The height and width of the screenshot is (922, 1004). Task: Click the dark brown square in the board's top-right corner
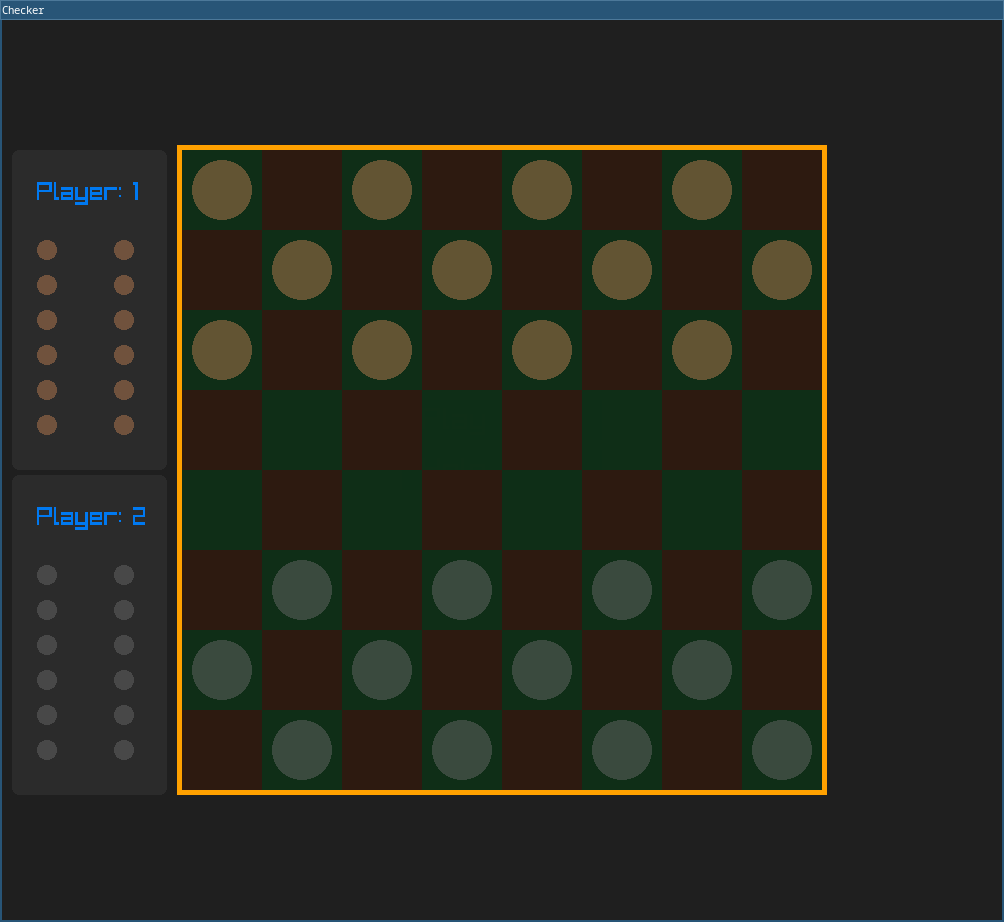pyautogui.click(x=782, y=190)
